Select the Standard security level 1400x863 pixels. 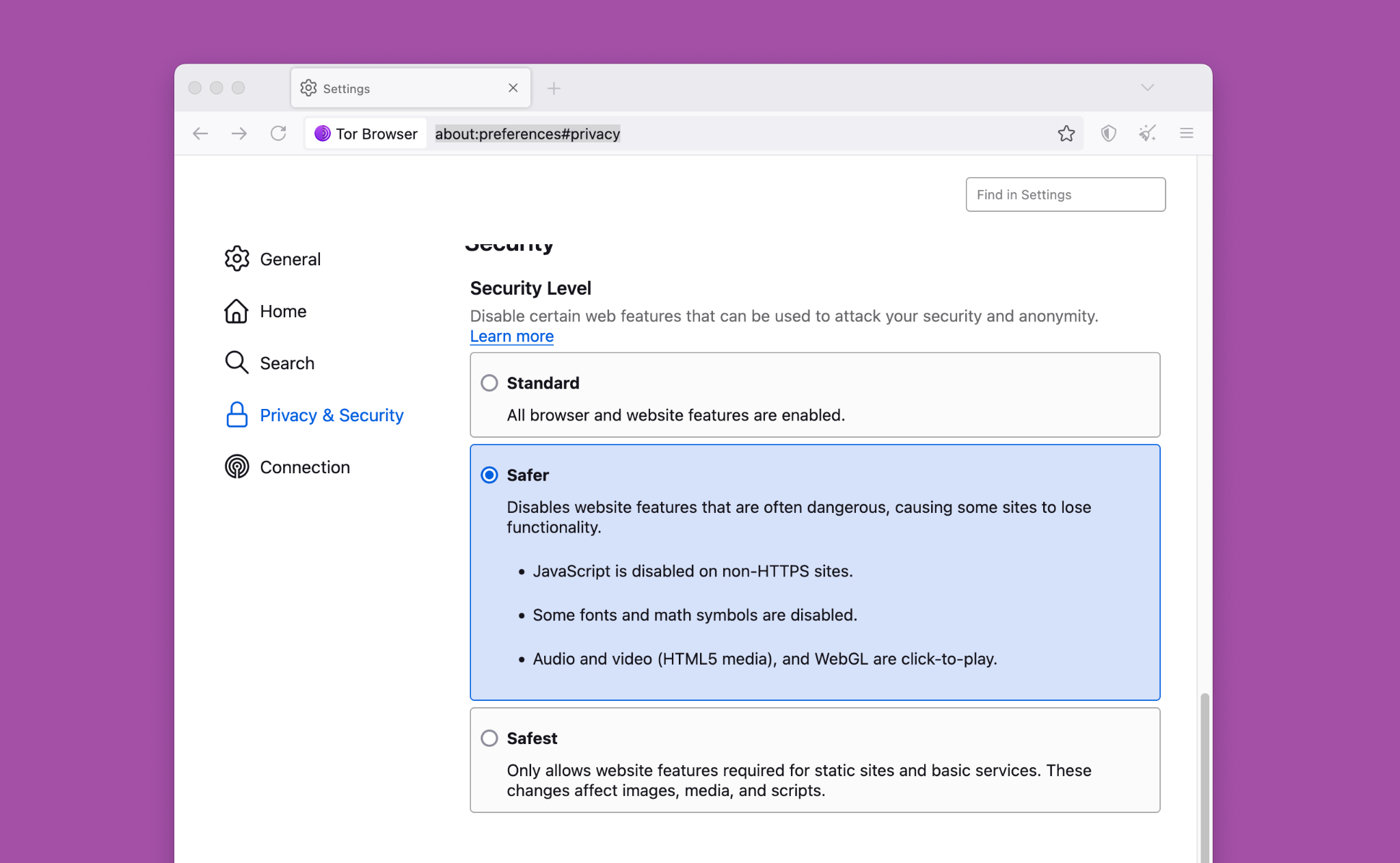click(489, 383)
